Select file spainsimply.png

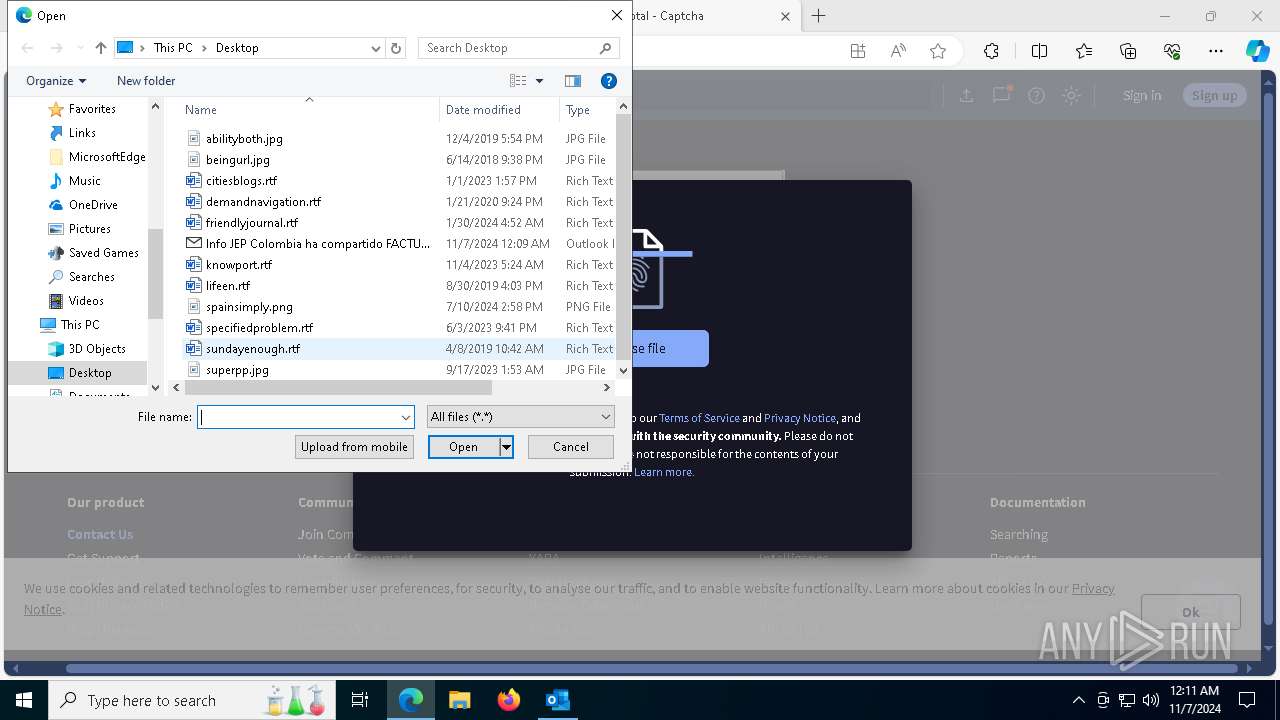[x=249, y=307]
